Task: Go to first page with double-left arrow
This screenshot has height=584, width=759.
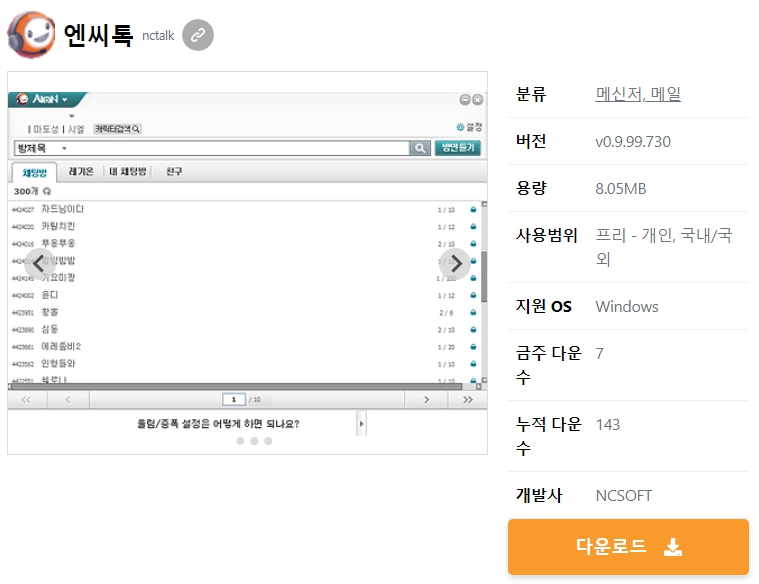Action: coord(27,400)
